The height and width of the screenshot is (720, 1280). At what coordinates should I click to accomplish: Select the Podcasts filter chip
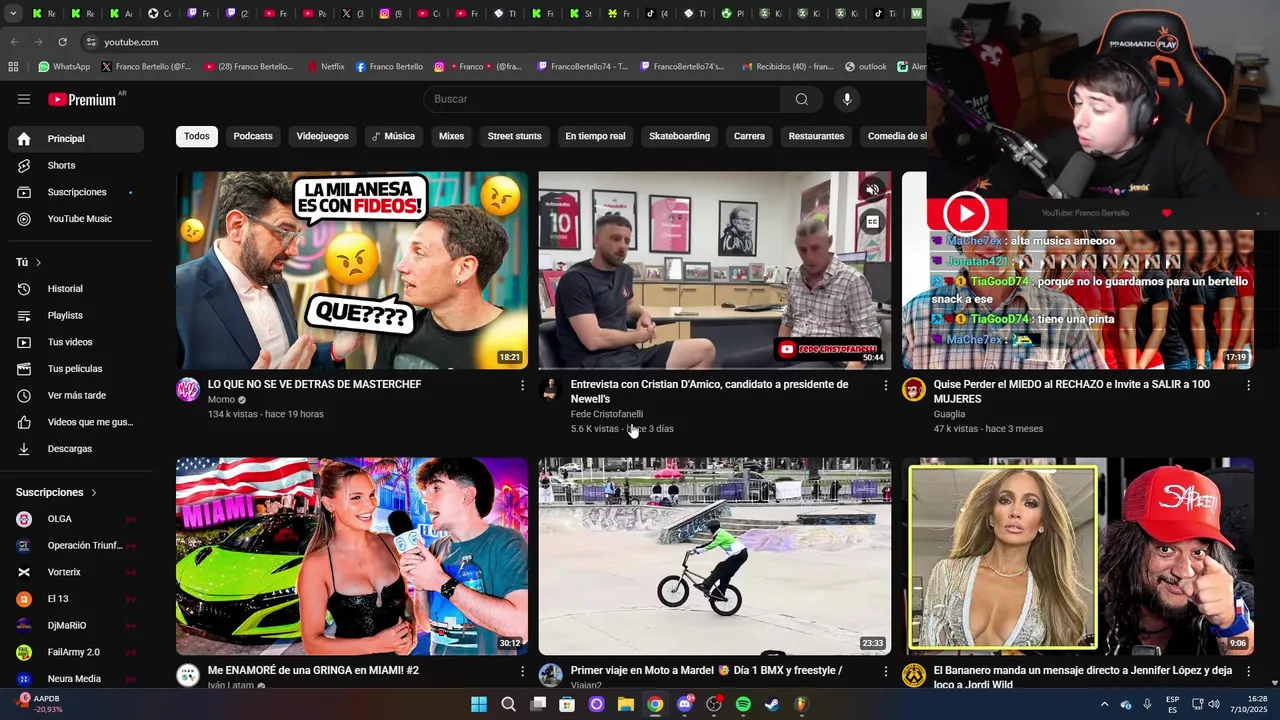(x=253, y=136)
